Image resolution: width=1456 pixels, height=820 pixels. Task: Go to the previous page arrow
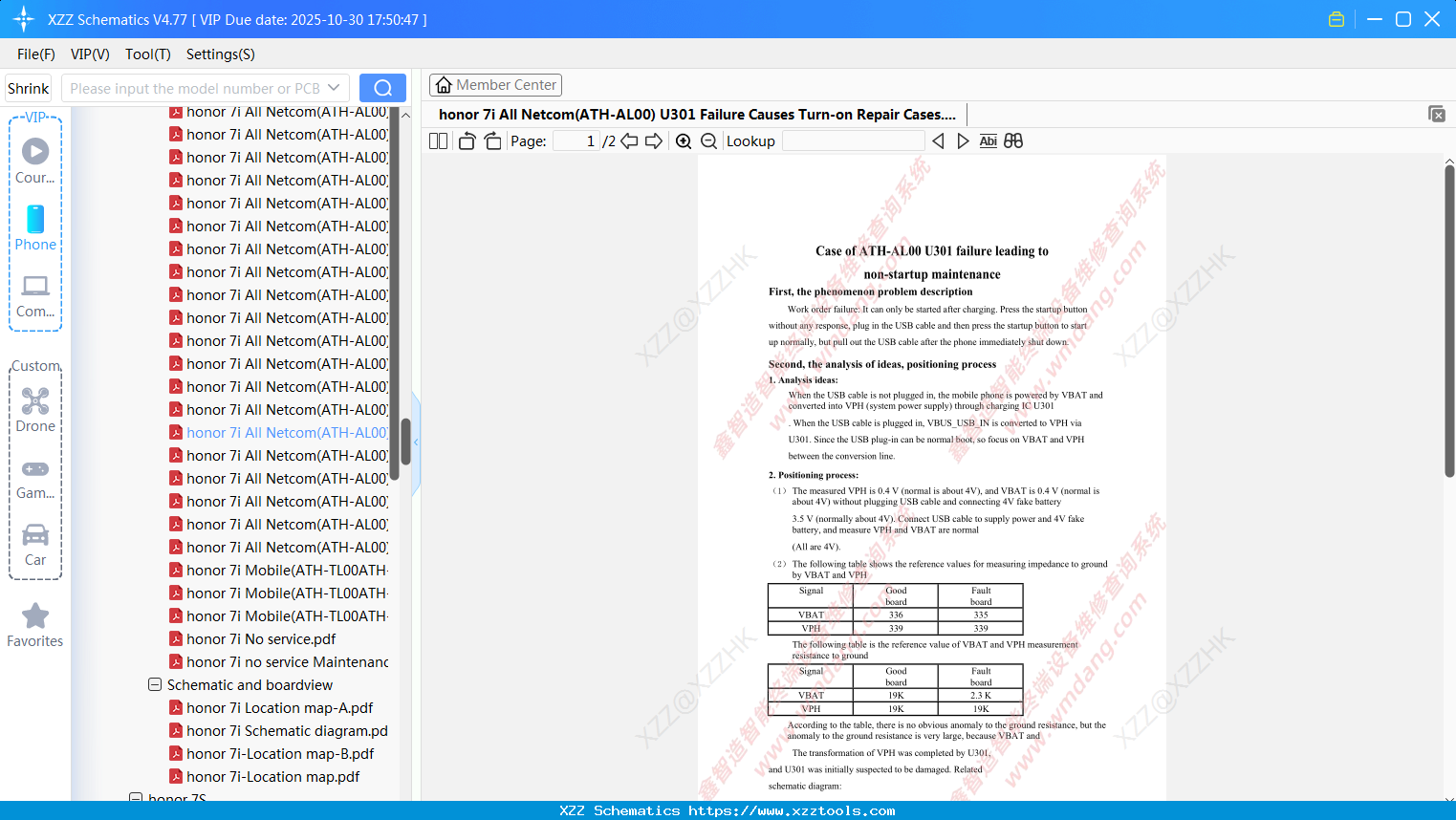(x=629, y=140)
